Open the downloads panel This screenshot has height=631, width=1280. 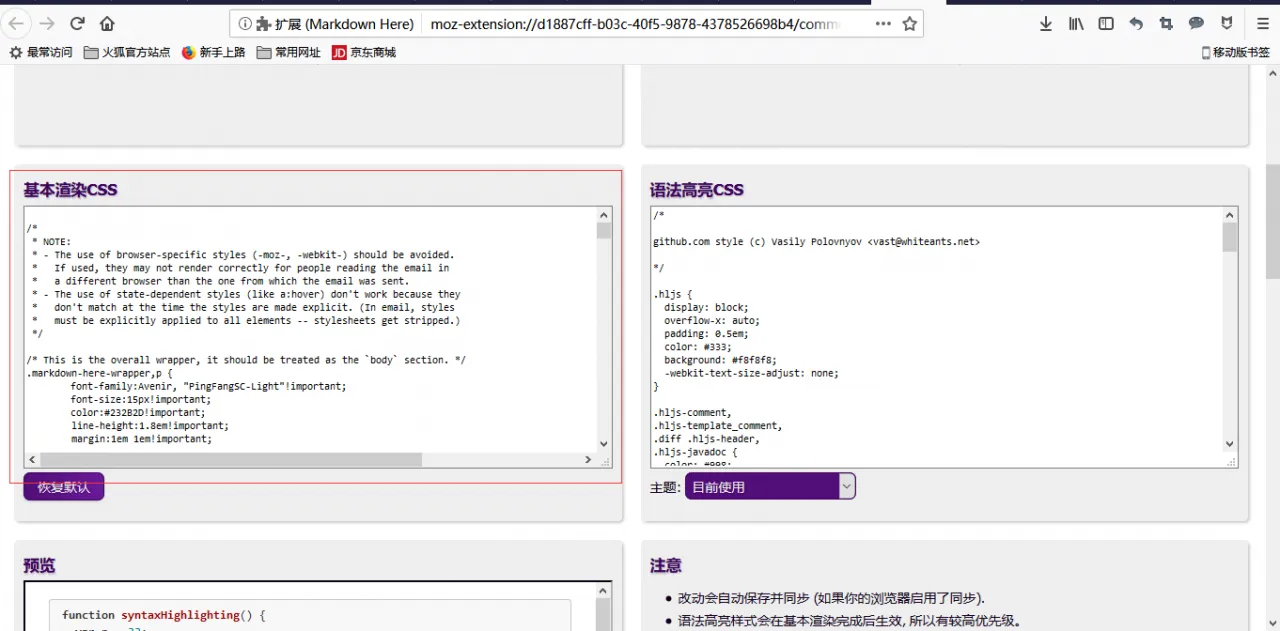[x=1045, y=24]
